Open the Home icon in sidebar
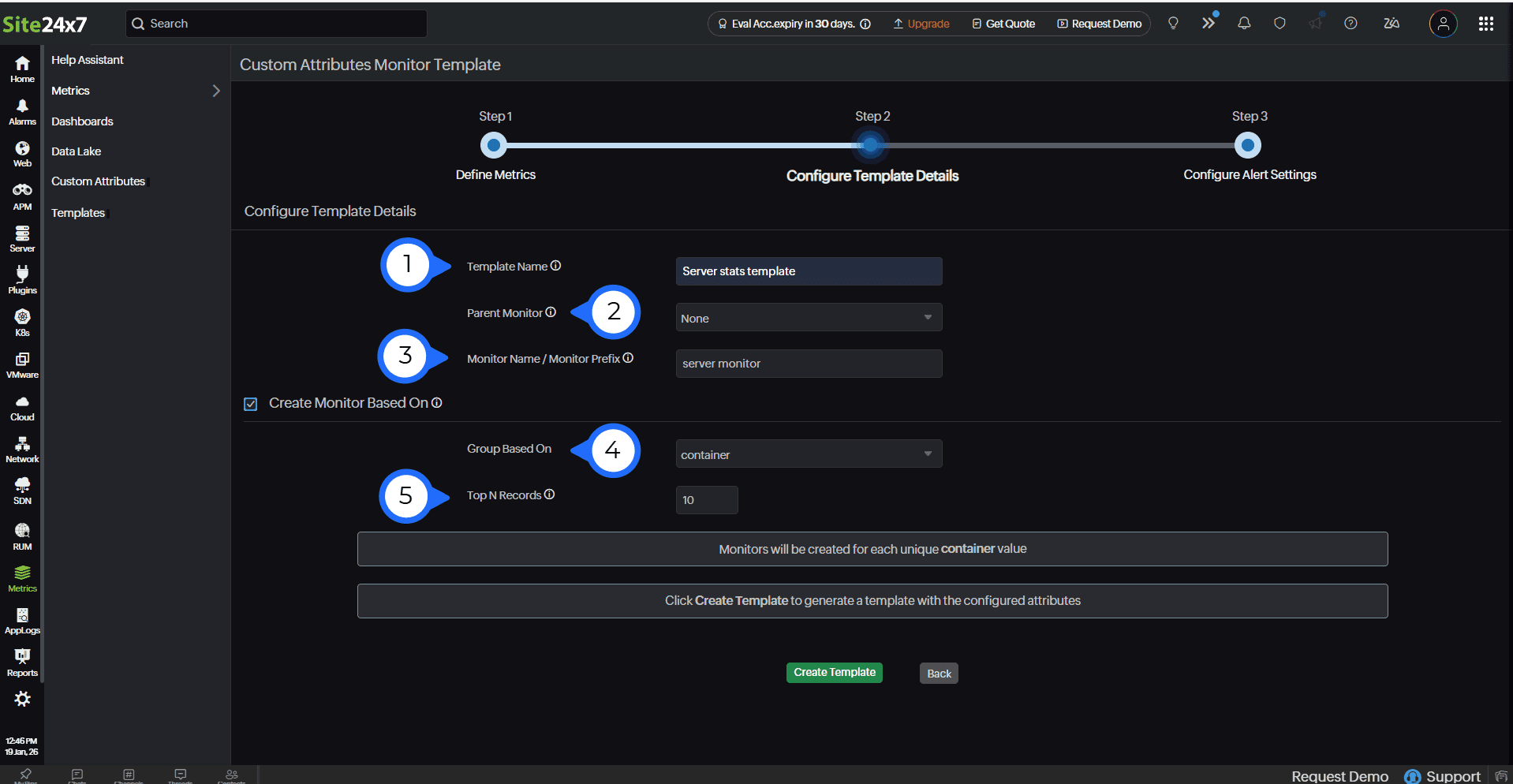This screenshot has height=784, width=1513. [x=22, y=69]
